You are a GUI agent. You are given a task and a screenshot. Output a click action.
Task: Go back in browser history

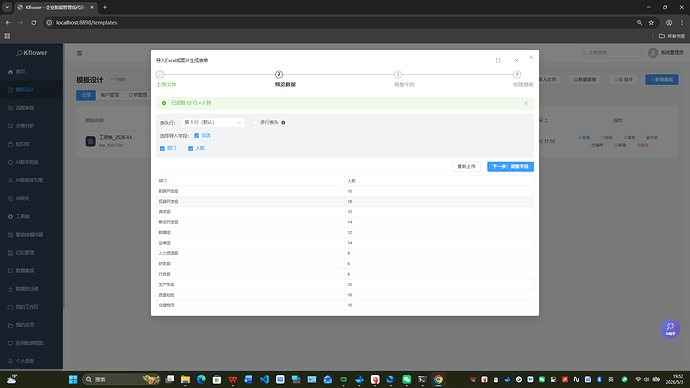(x=8, y=22)
